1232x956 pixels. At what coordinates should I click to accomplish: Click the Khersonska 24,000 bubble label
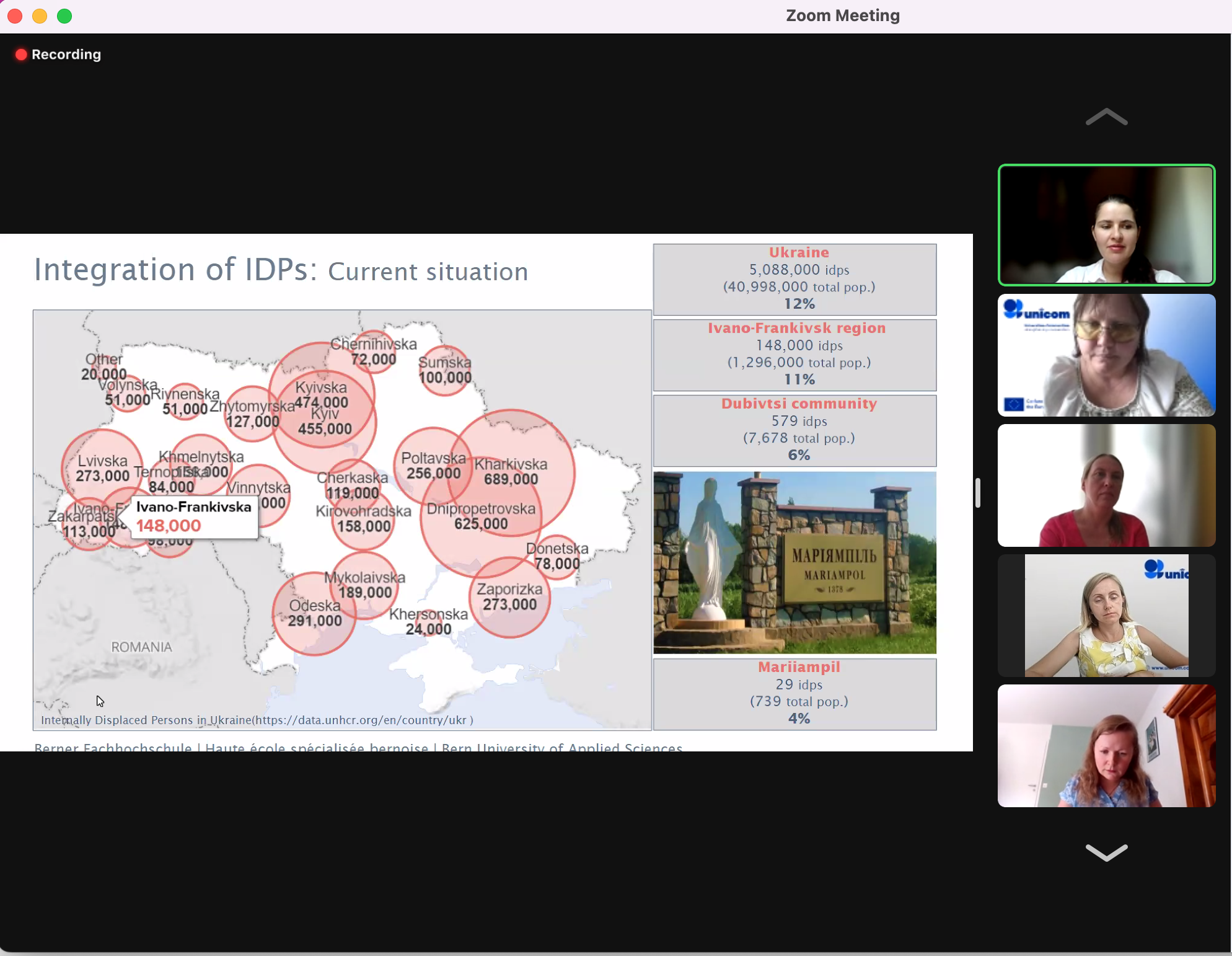(x=428, y=621)
